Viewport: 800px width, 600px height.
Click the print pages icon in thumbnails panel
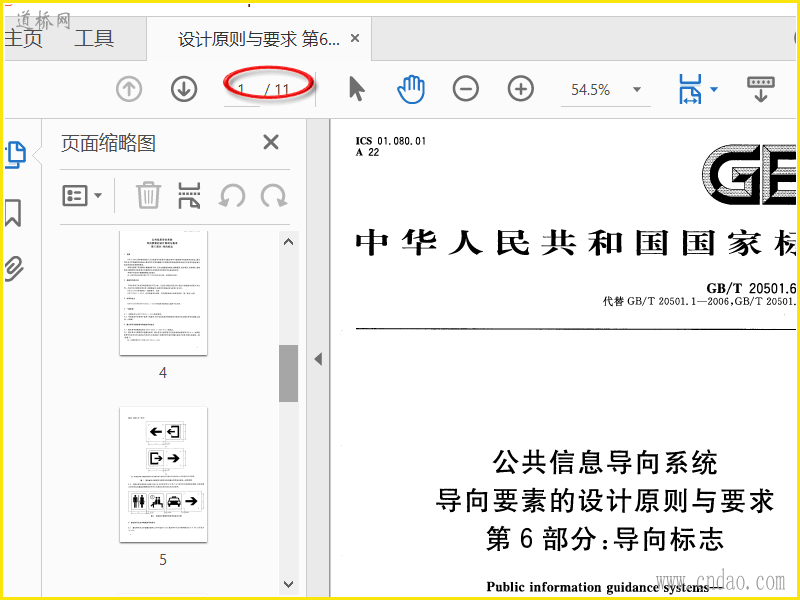point(189,195)
